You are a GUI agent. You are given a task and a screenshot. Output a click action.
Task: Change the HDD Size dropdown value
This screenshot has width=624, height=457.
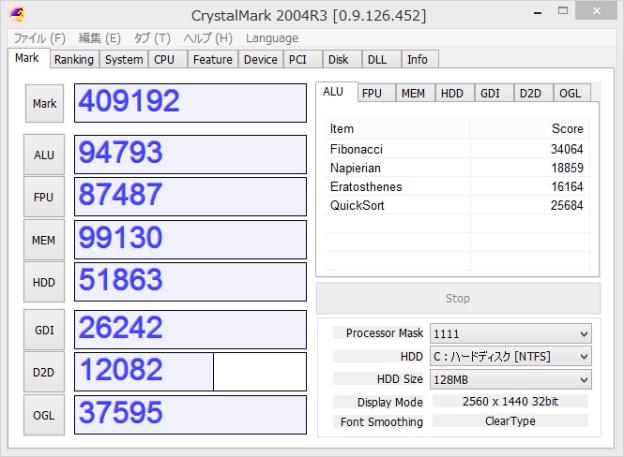(509, 379)
